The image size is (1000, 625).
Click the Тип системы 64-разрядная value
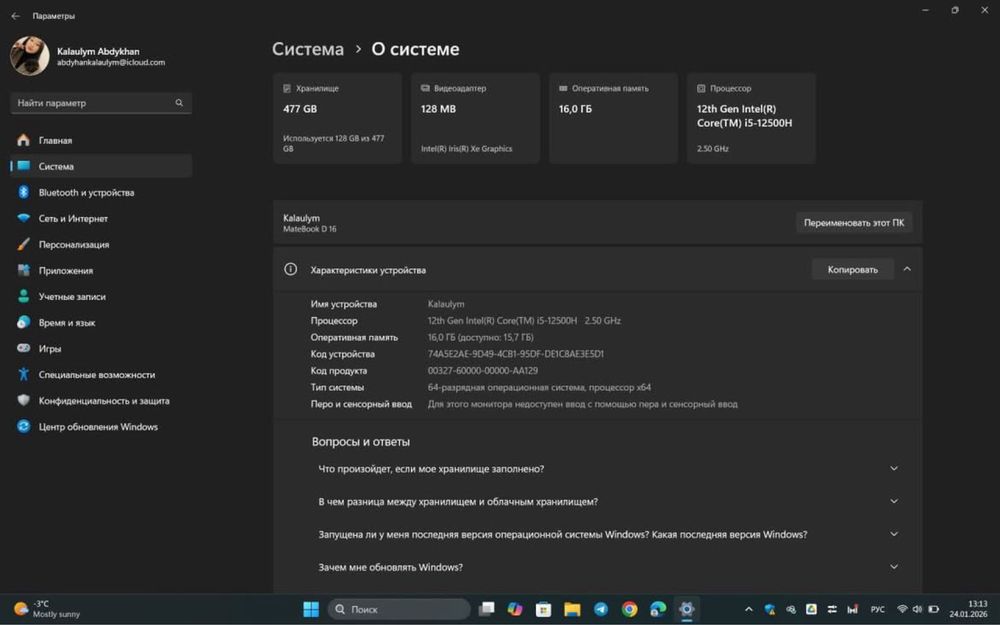pyautogui.click(x=539, y=387)
